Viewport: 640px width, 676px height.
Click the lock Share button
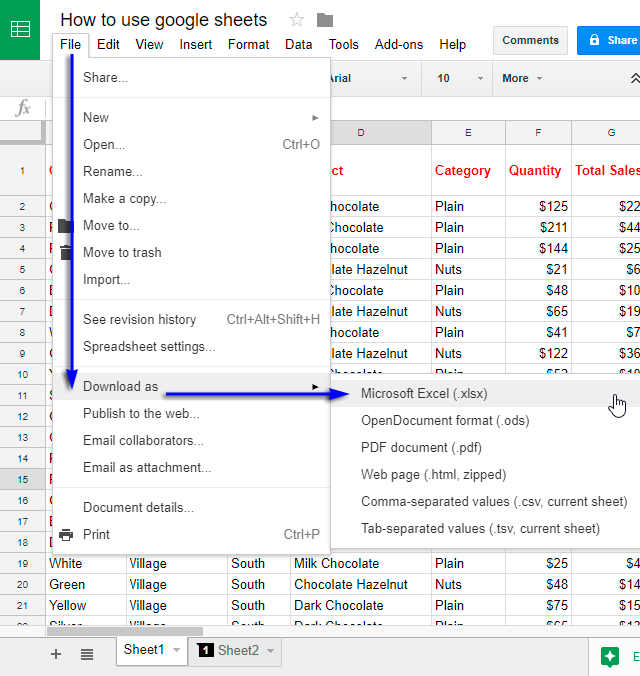tap(609, 40)
